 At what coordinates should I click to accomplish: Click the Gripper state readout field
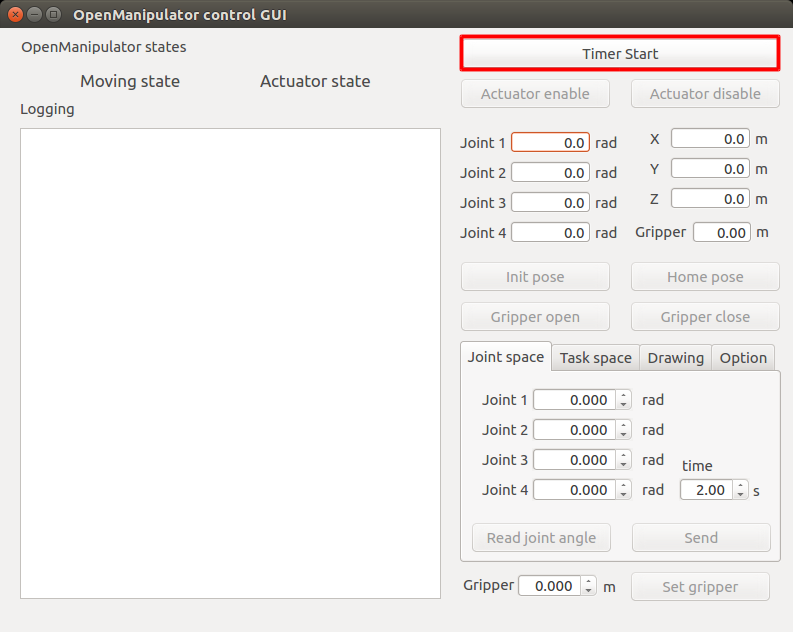(721, 232)
